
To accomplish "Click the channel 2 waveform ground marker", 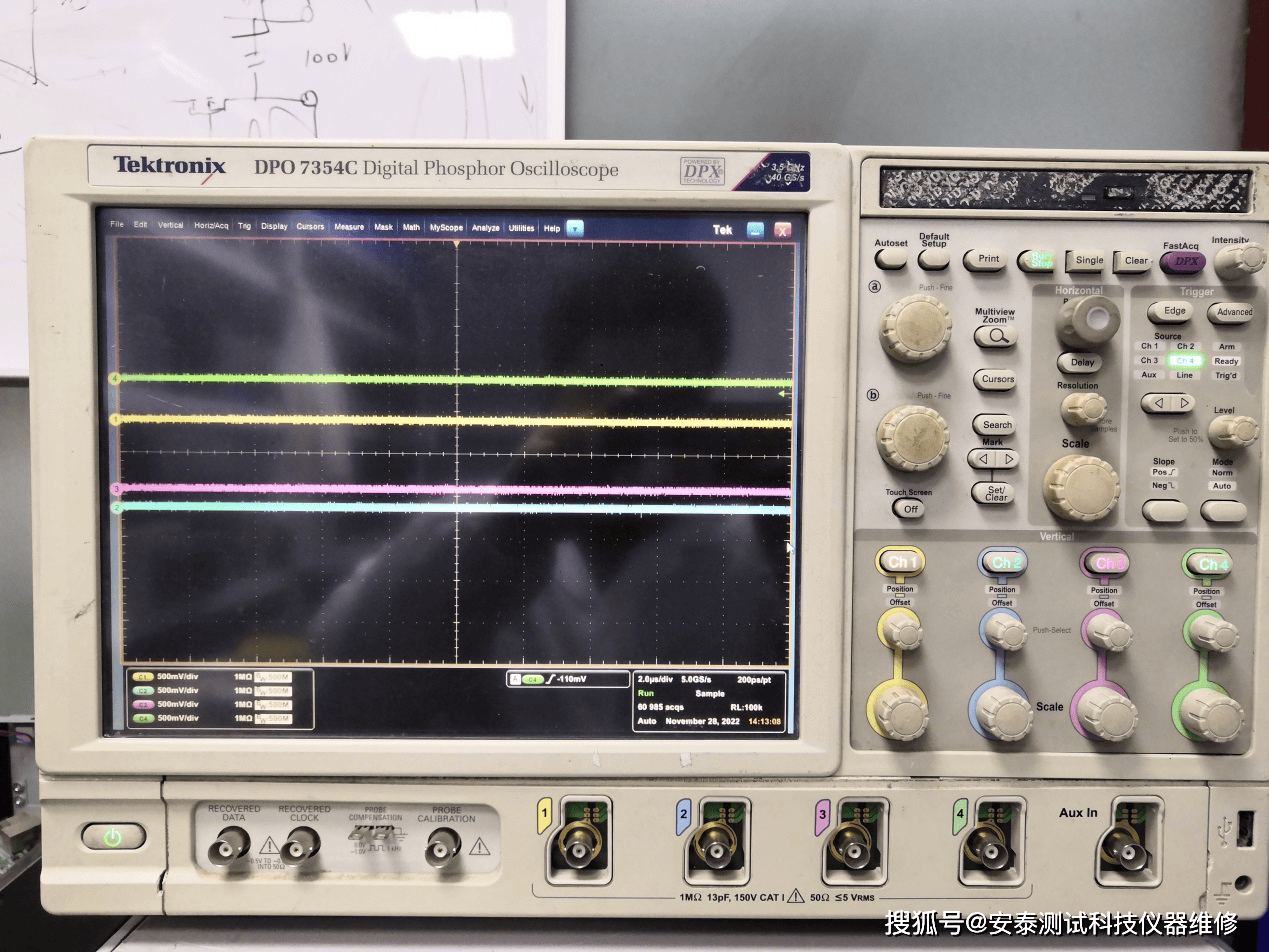I will click(x=116, y=508).
